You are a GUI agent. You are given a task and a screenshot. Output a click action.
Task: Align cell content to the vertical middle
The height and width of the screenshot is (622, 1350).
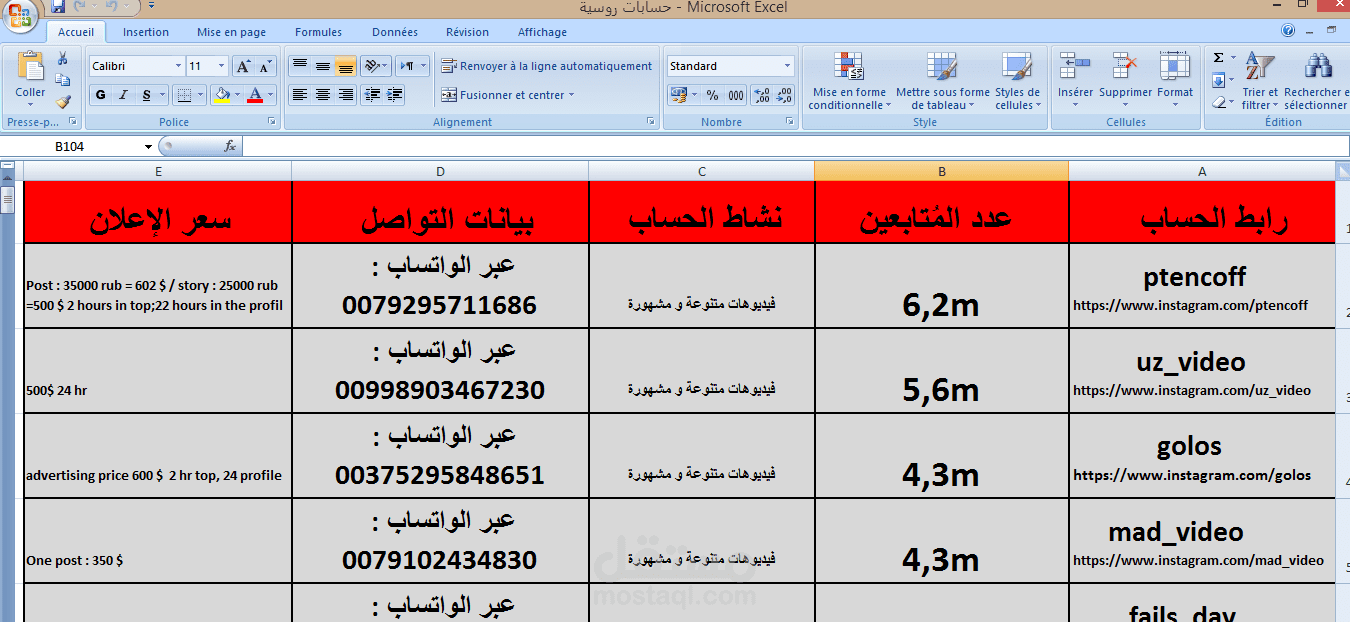322,66
